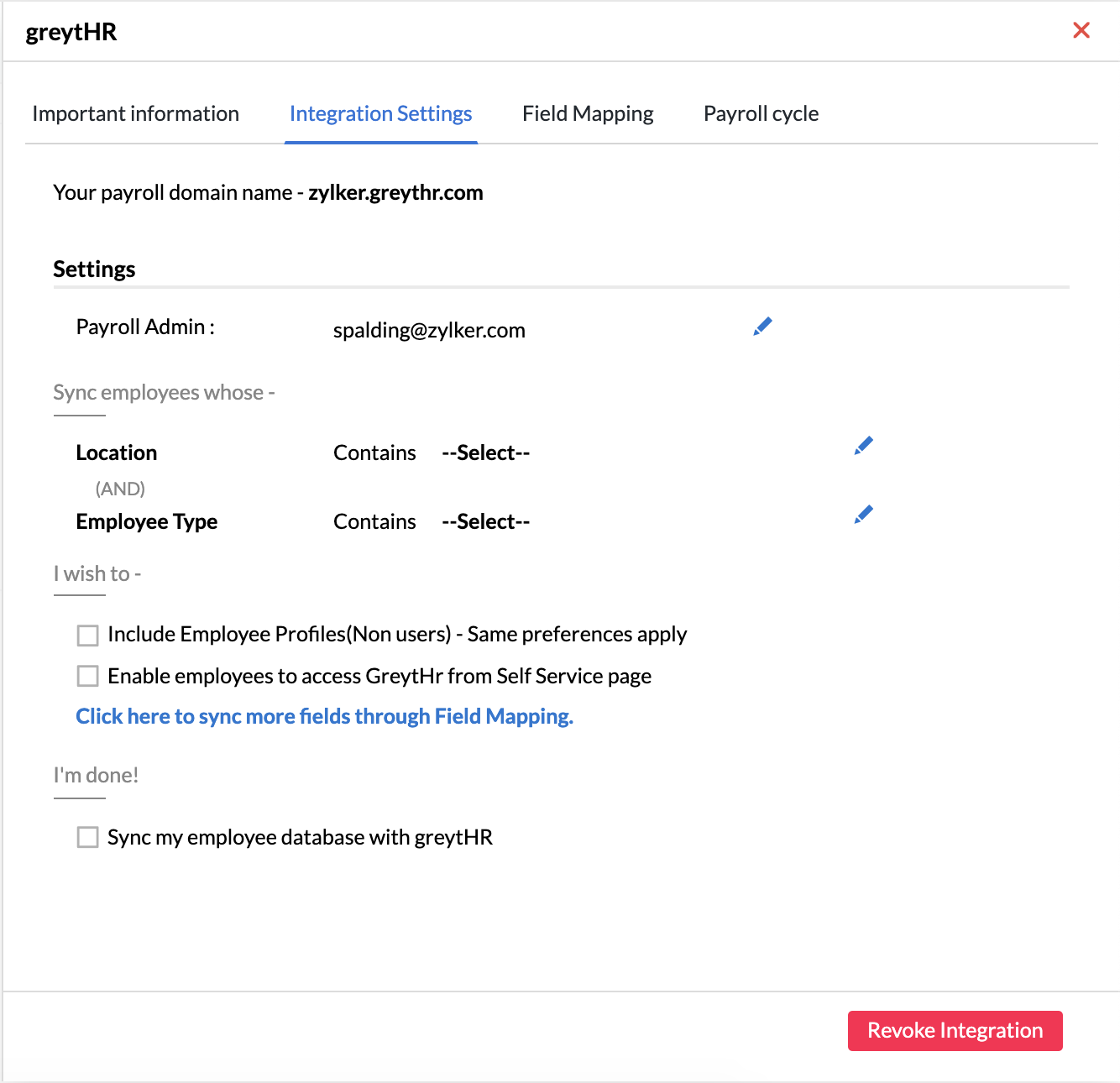Click the greytHR dialog title
This screenshot has width=1120, height=1083.
(x=71, y=32)
